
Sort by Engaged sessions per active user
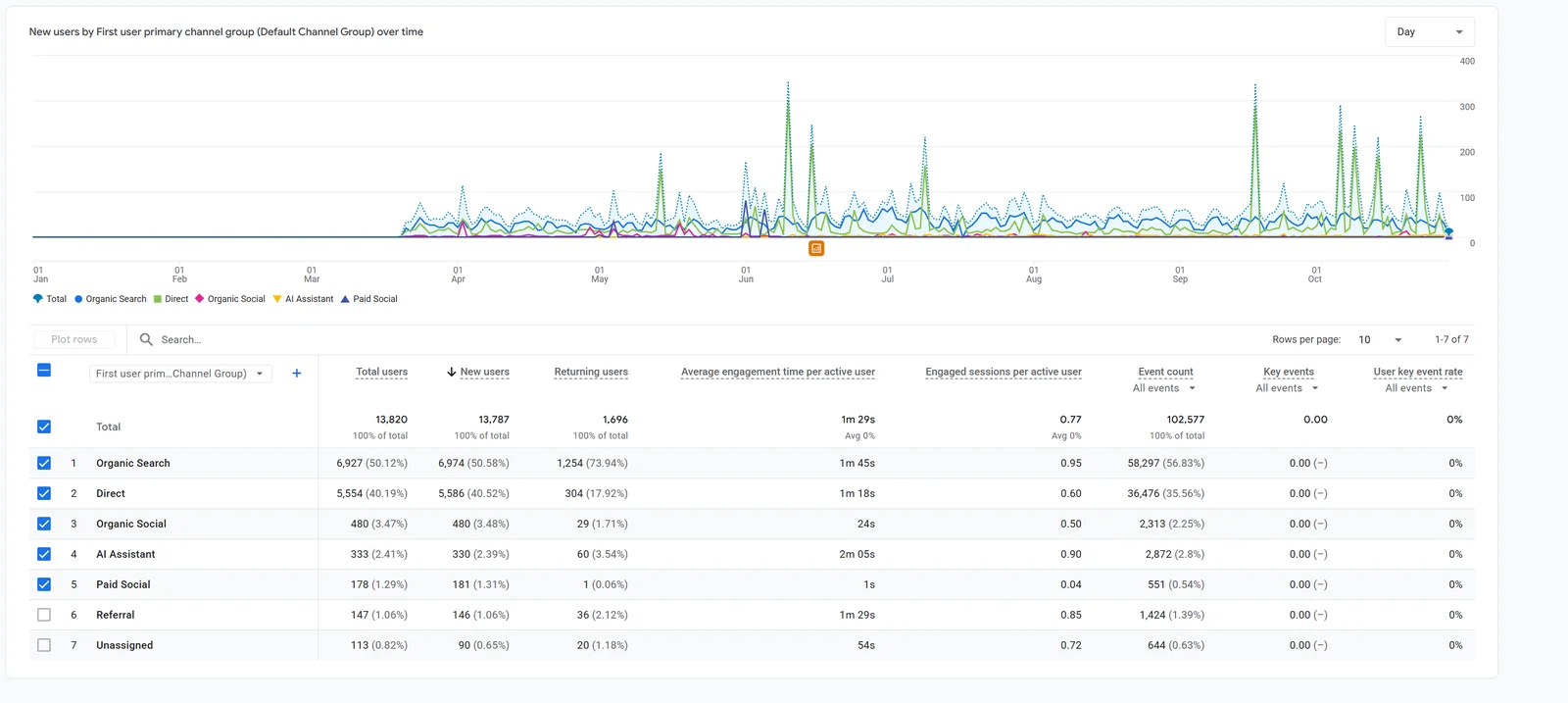click(x=1004, y=372)
